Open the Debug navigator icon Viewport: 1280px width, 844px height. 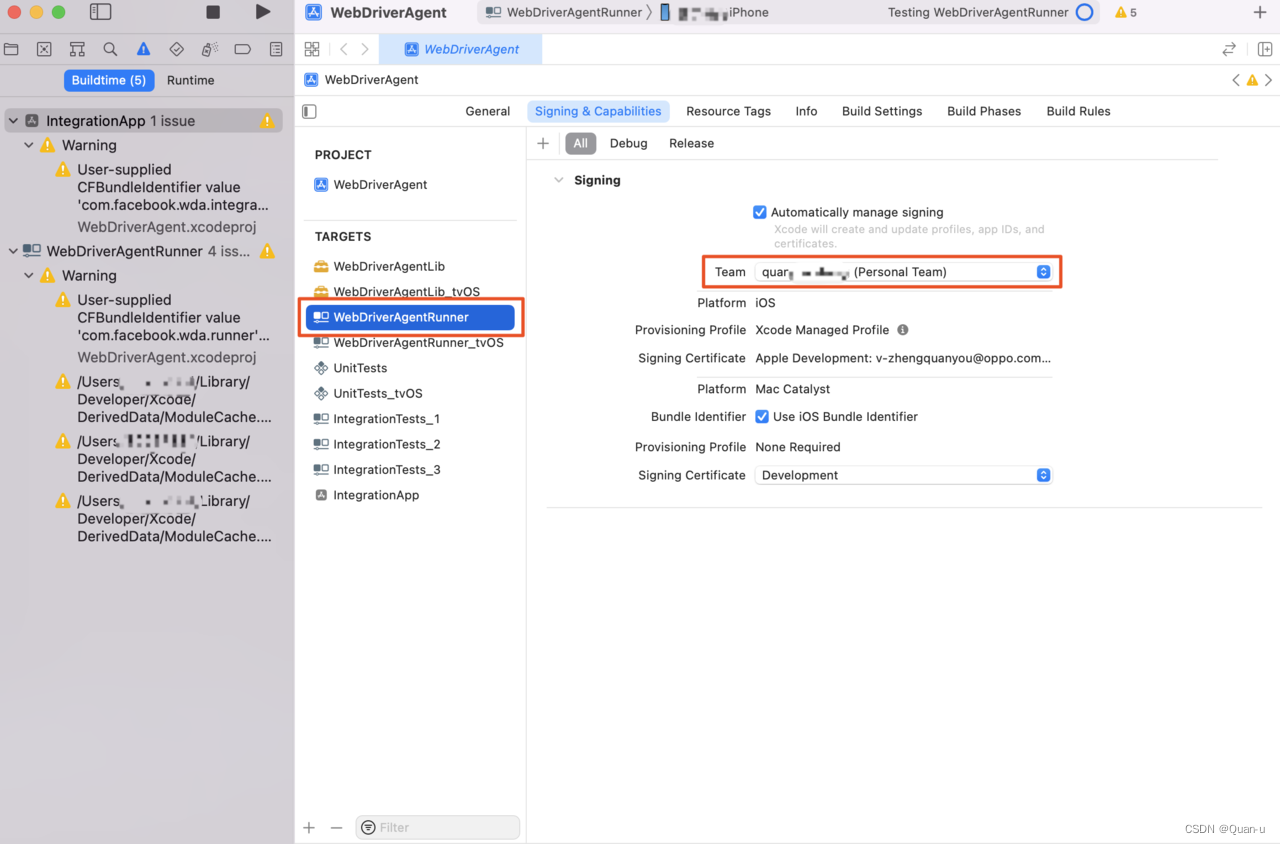(209, 49)
